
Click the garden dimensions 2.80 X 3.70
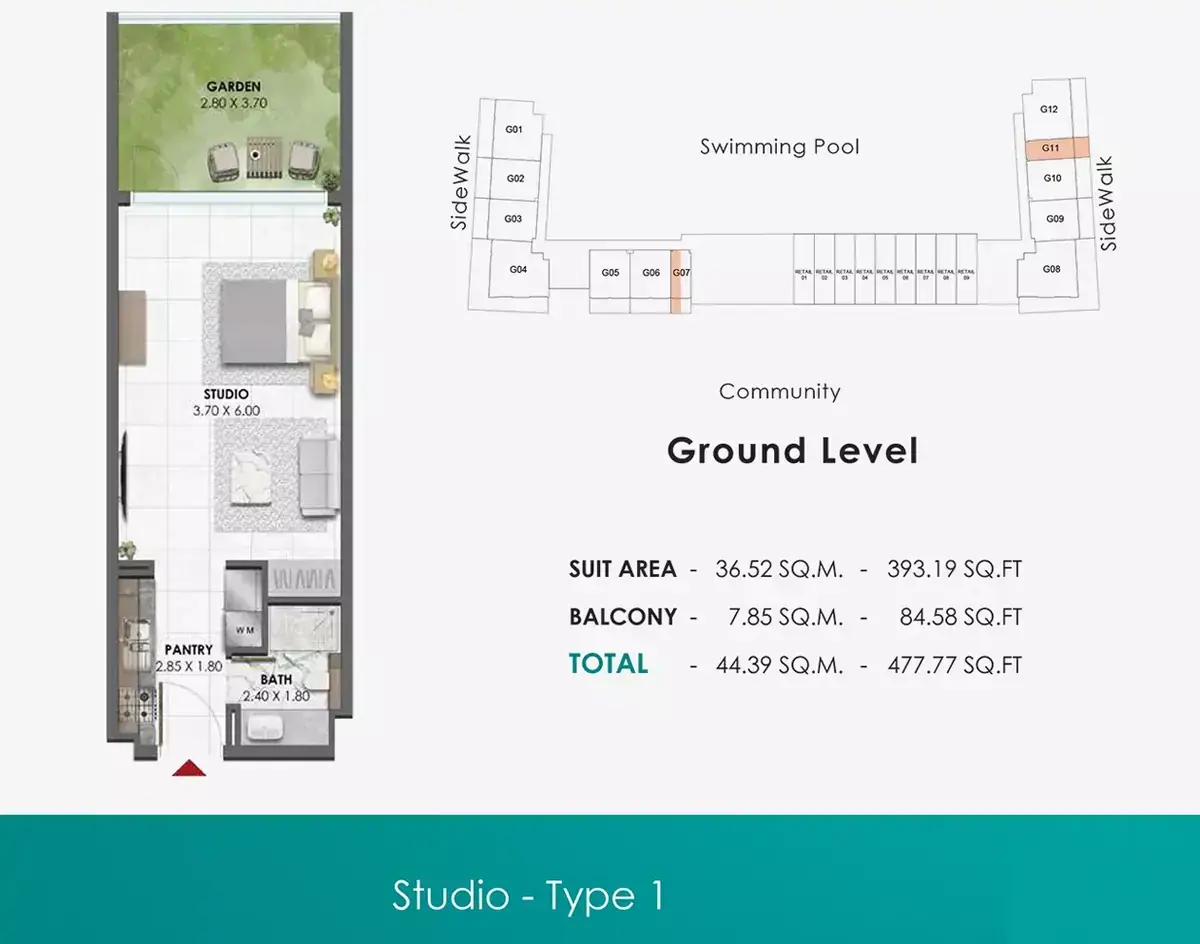[x=236, y=102]
